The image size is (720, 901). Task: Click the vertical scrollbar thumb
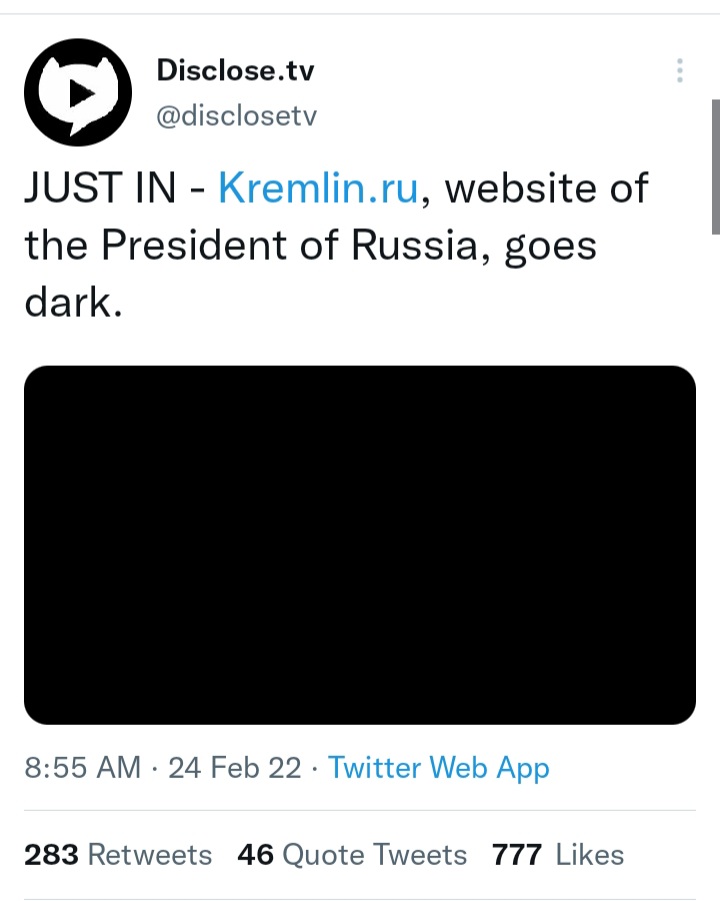pyautogui.click(x=715, y=167)
